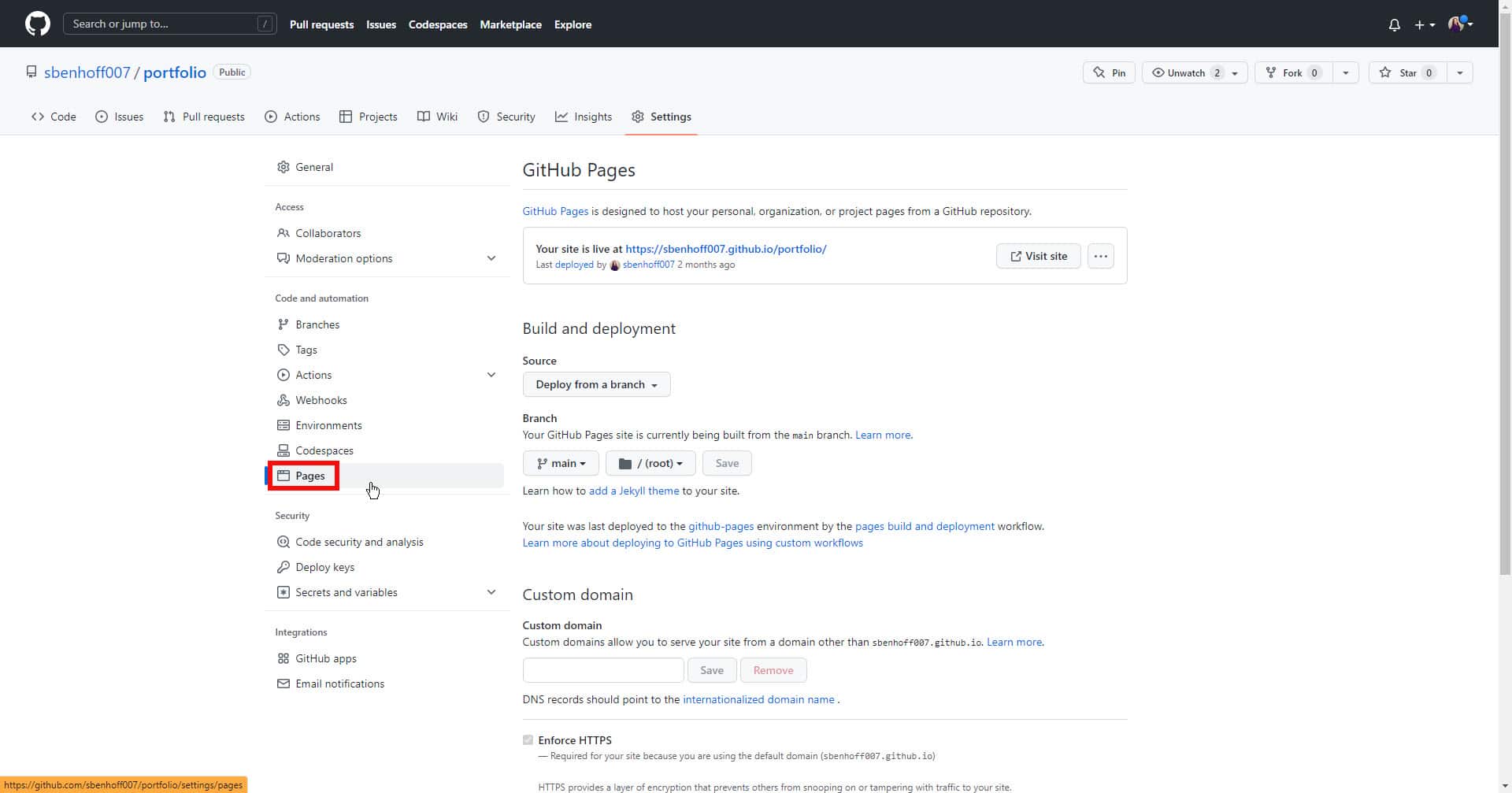
Task: Open pages build and deployment link
Action: tap(925, 526)
